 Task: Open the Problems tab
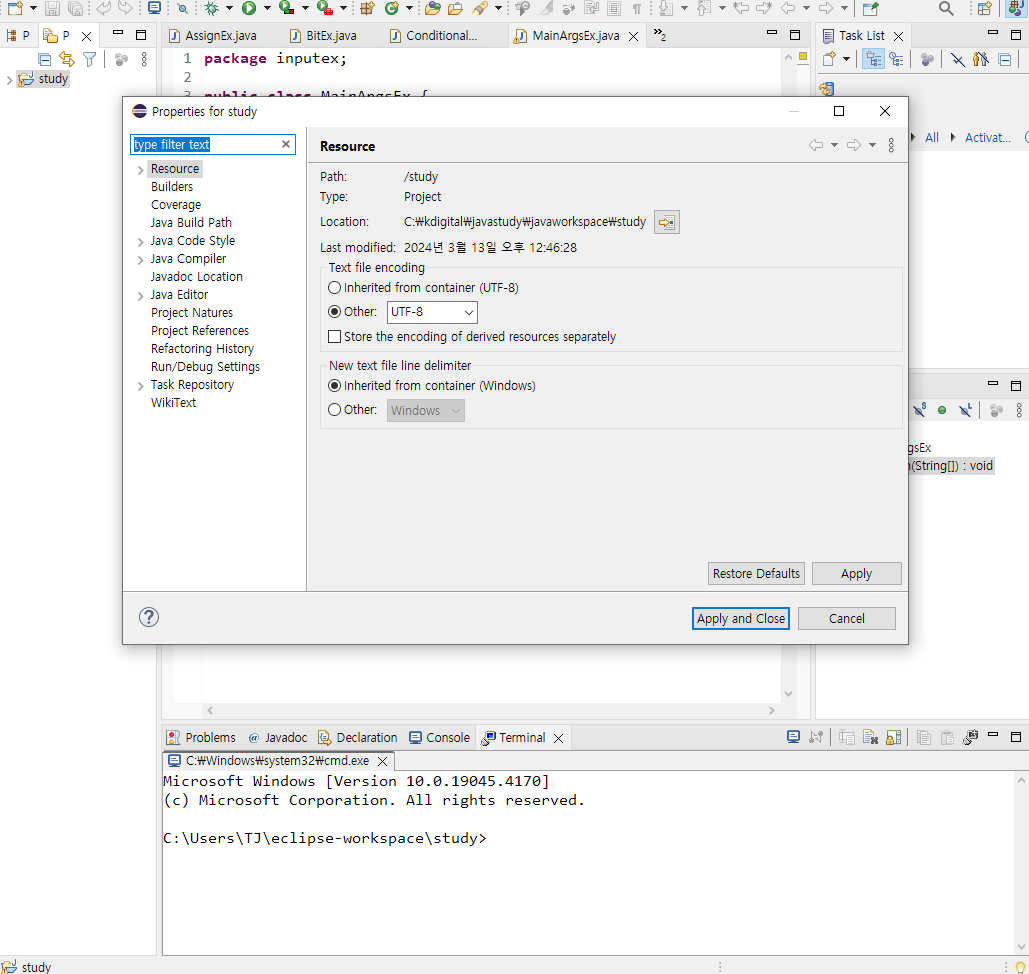coord(201,737)
